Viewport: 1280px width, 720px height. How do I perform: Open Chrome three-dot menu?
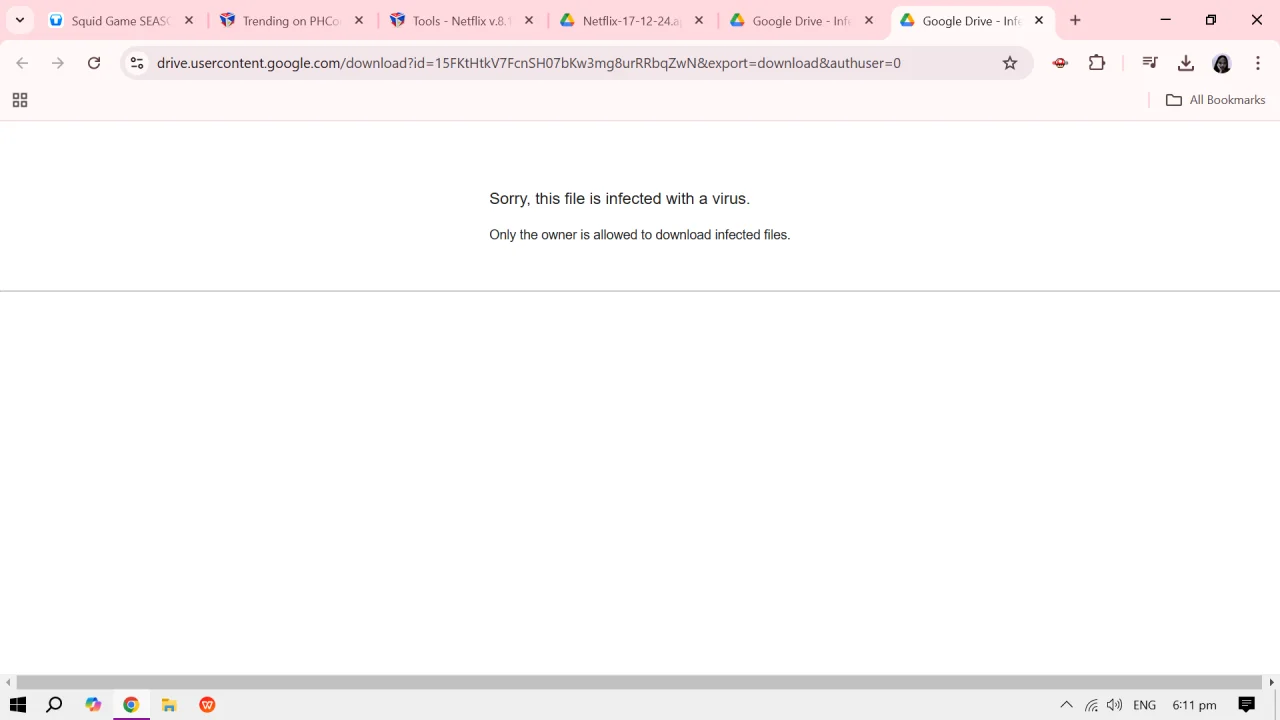[1258, 63]
